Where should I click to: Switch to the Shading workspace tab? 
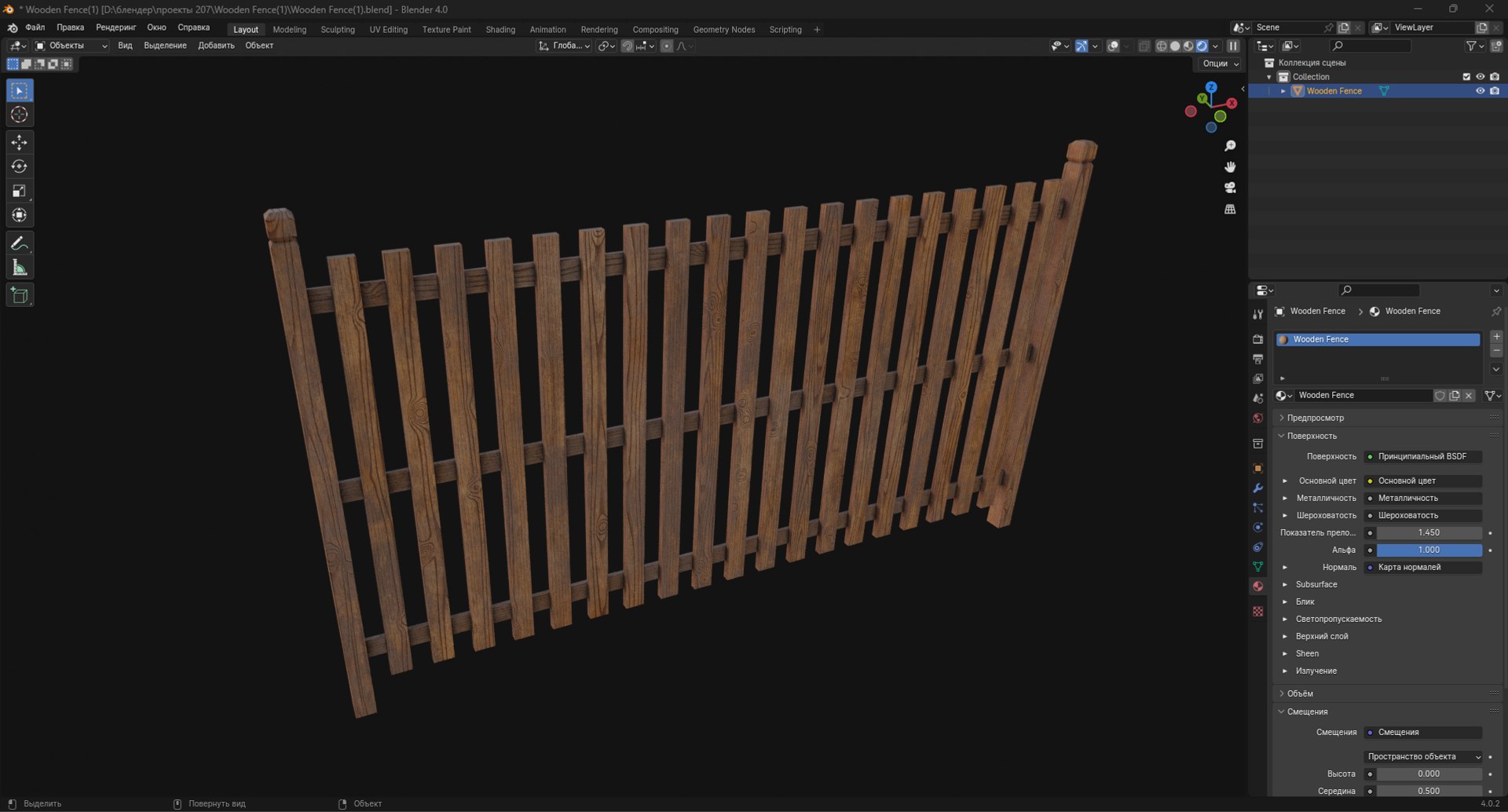point(500,30)
